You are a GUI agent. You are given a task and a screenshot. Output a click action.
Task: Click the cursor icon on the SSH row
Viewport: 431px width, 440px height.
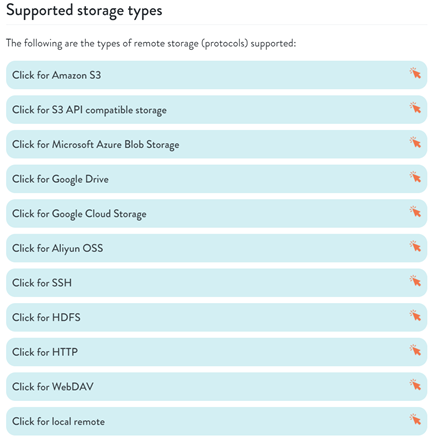tap(415, 281)
